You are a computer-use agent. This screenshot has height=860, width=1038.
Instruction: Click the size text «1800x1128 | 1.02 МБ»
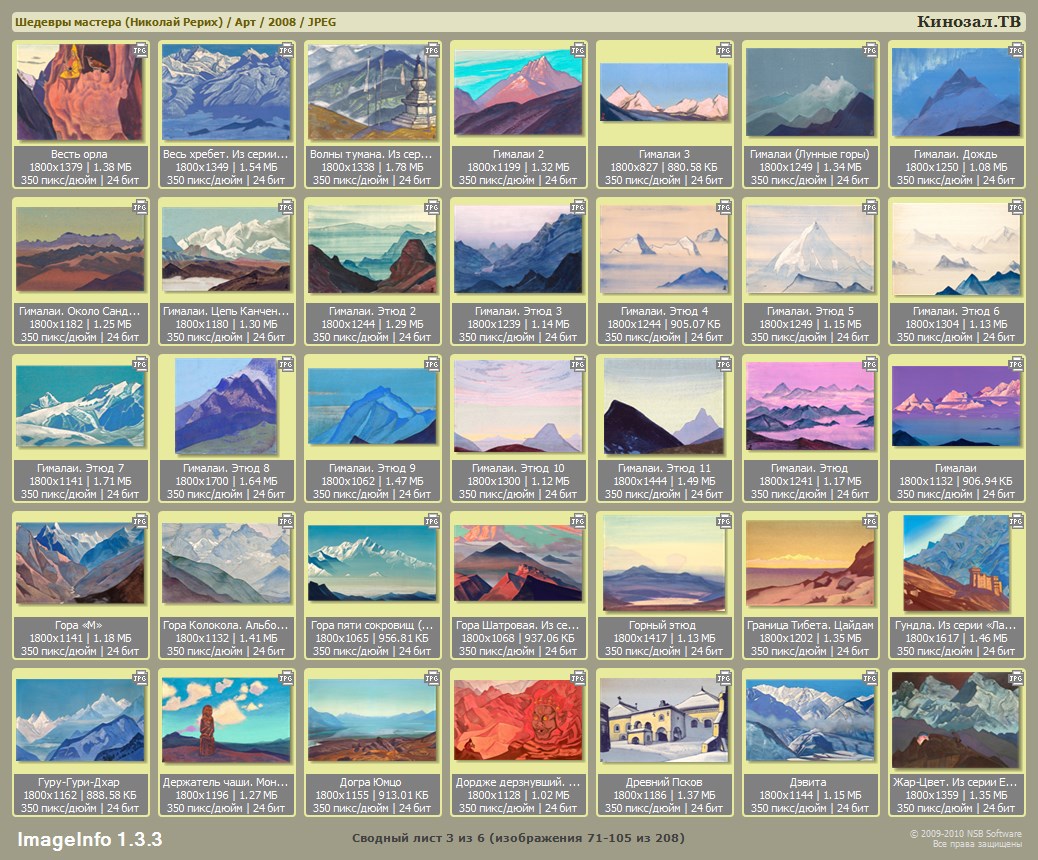coord(518,795)
